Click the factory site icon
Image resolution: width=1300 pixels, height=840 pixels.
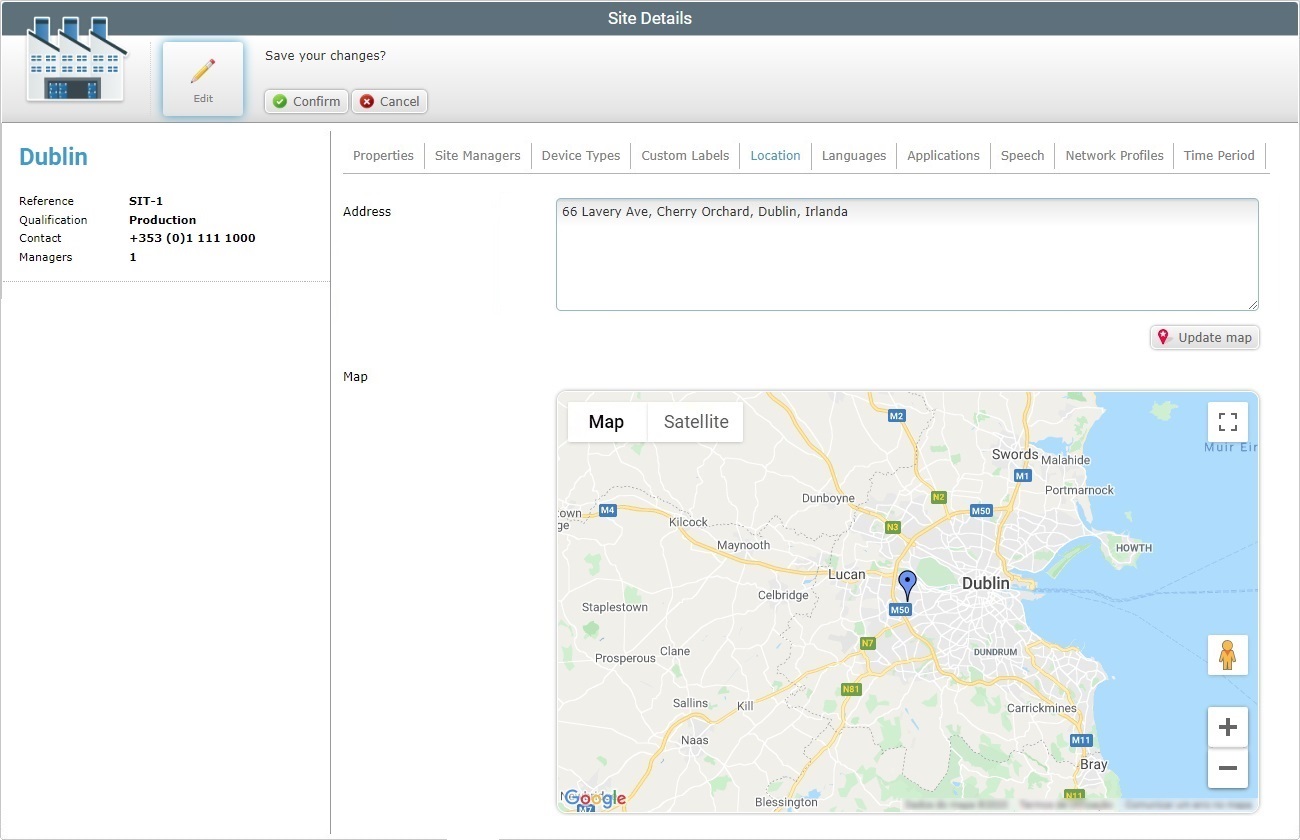point(75,62)
